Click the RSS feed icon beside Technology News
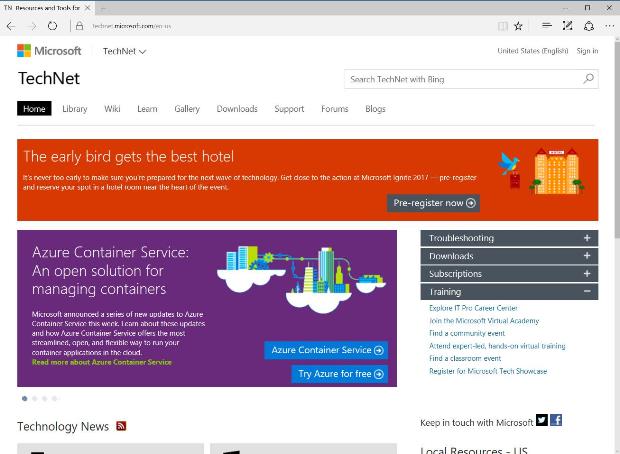 tap(121, 426)
